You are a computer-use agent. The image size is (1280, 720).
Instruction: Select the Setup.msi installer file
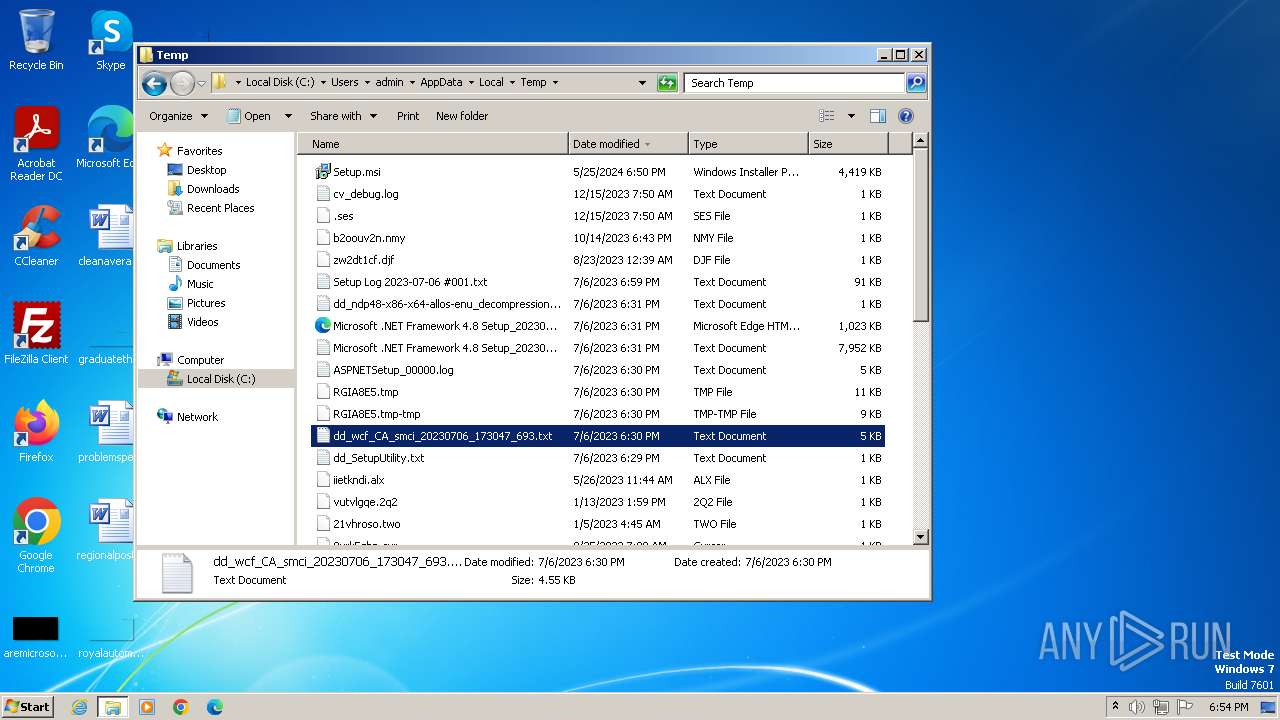(356, 172)
